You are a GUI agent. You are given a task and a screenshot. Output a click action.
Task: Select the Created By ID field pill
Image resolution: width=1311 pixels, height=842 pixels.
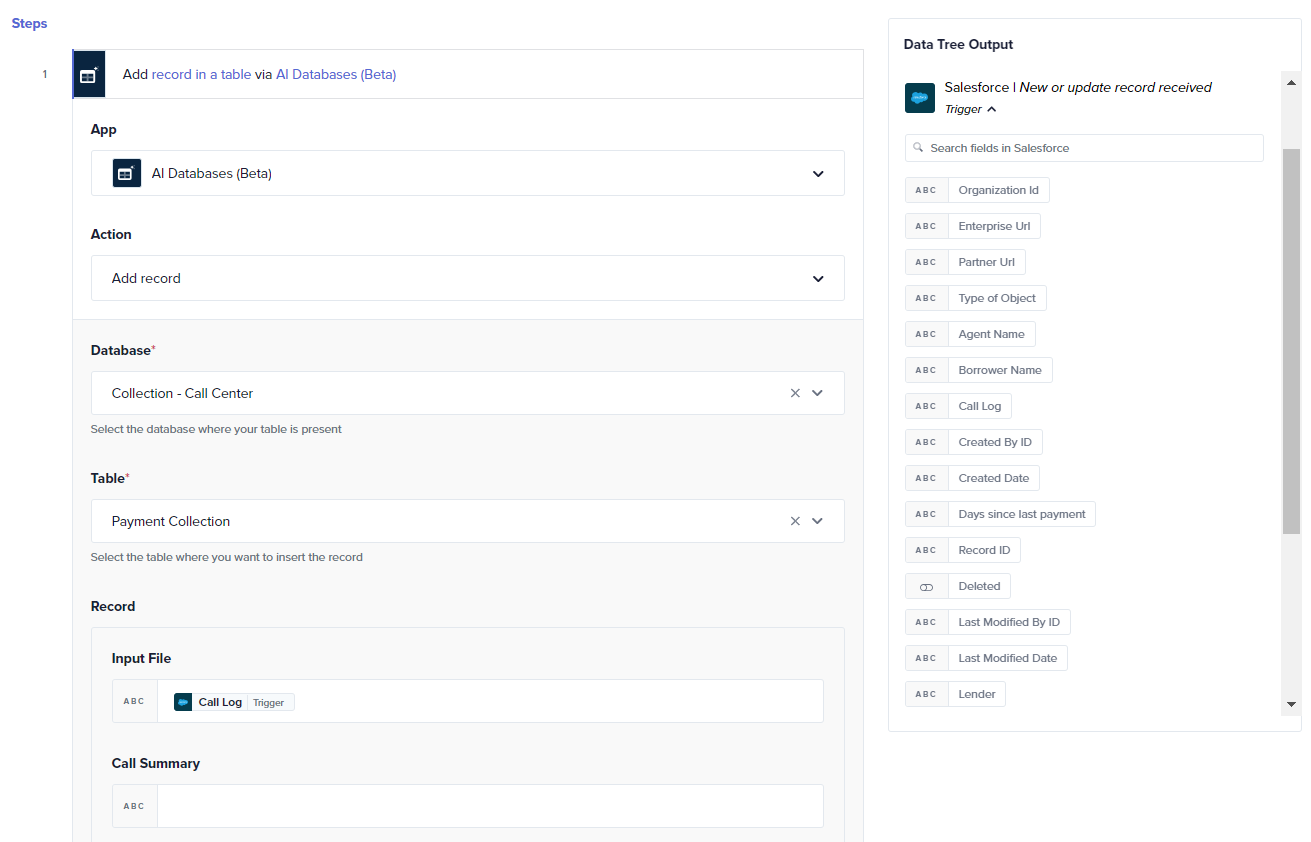point(974,442)
